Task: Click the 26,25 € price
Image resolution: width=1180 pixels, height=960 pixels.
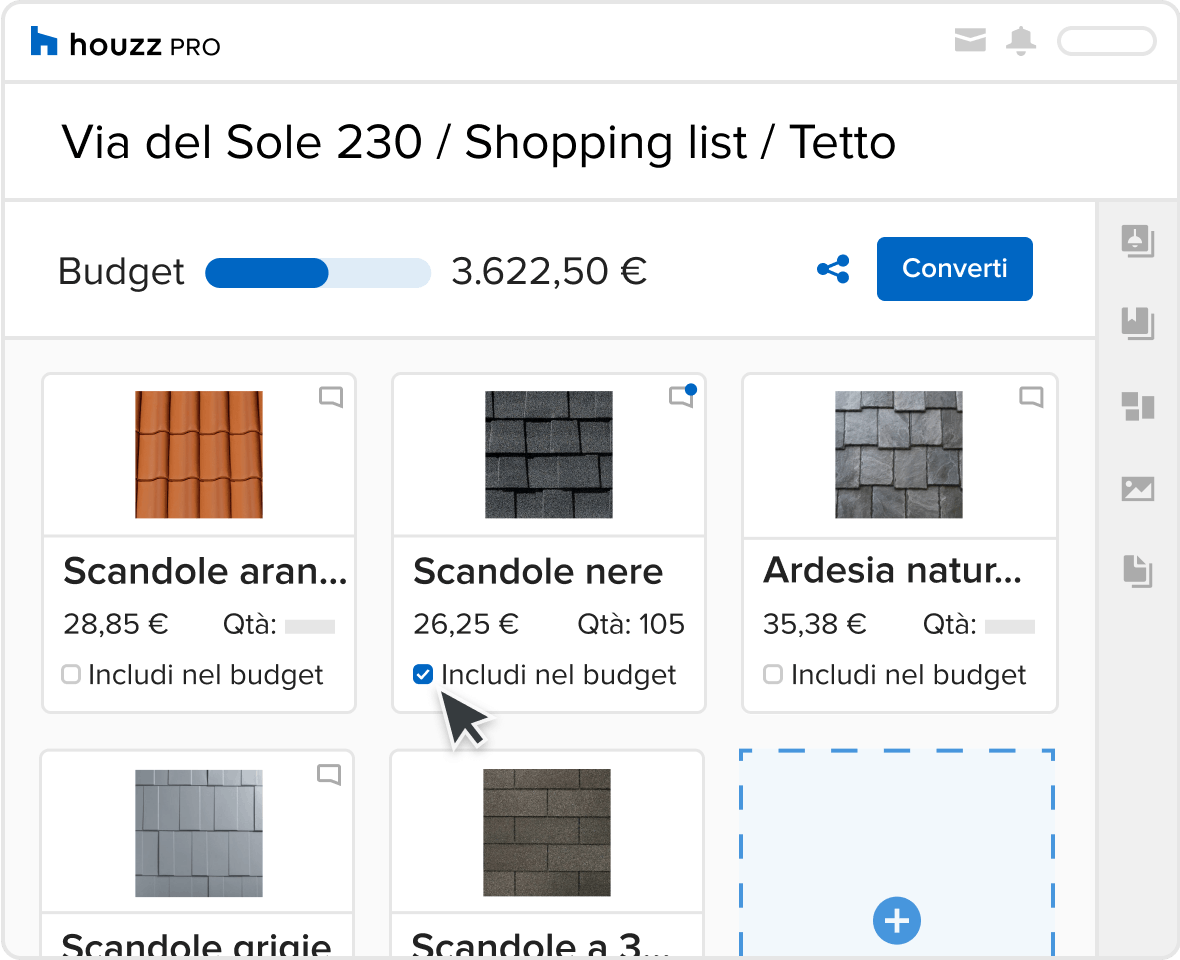Action: coord(466,624)
